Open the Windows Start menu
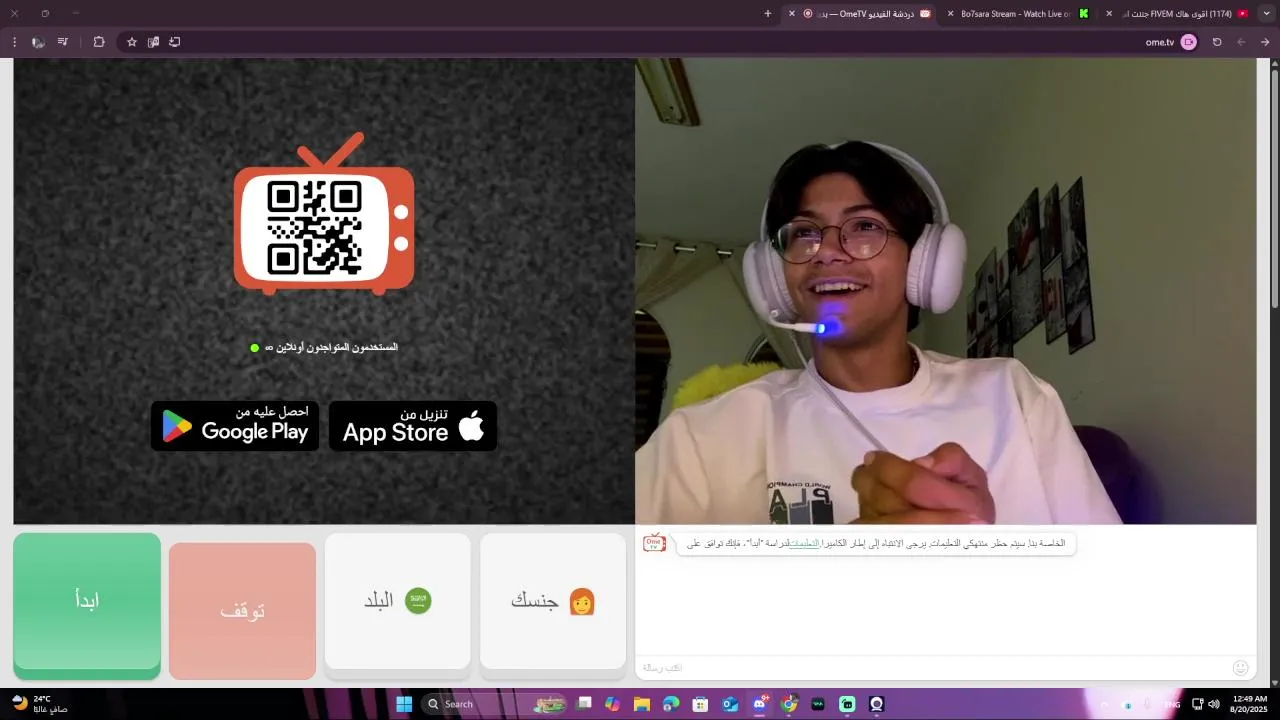 tap(404, 704)
